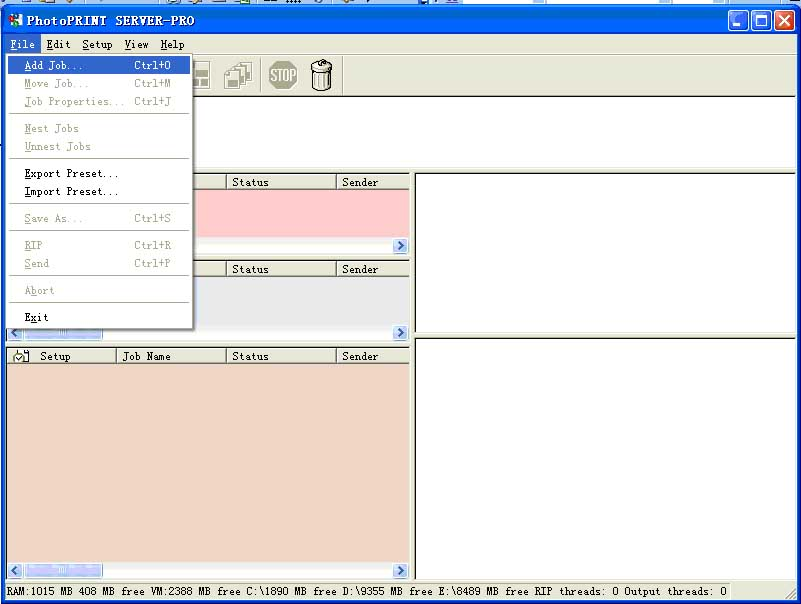This screenshot has height=604, width=801.
Task: Click Sender header of the grey job list
Action: [x=373, y=269]
